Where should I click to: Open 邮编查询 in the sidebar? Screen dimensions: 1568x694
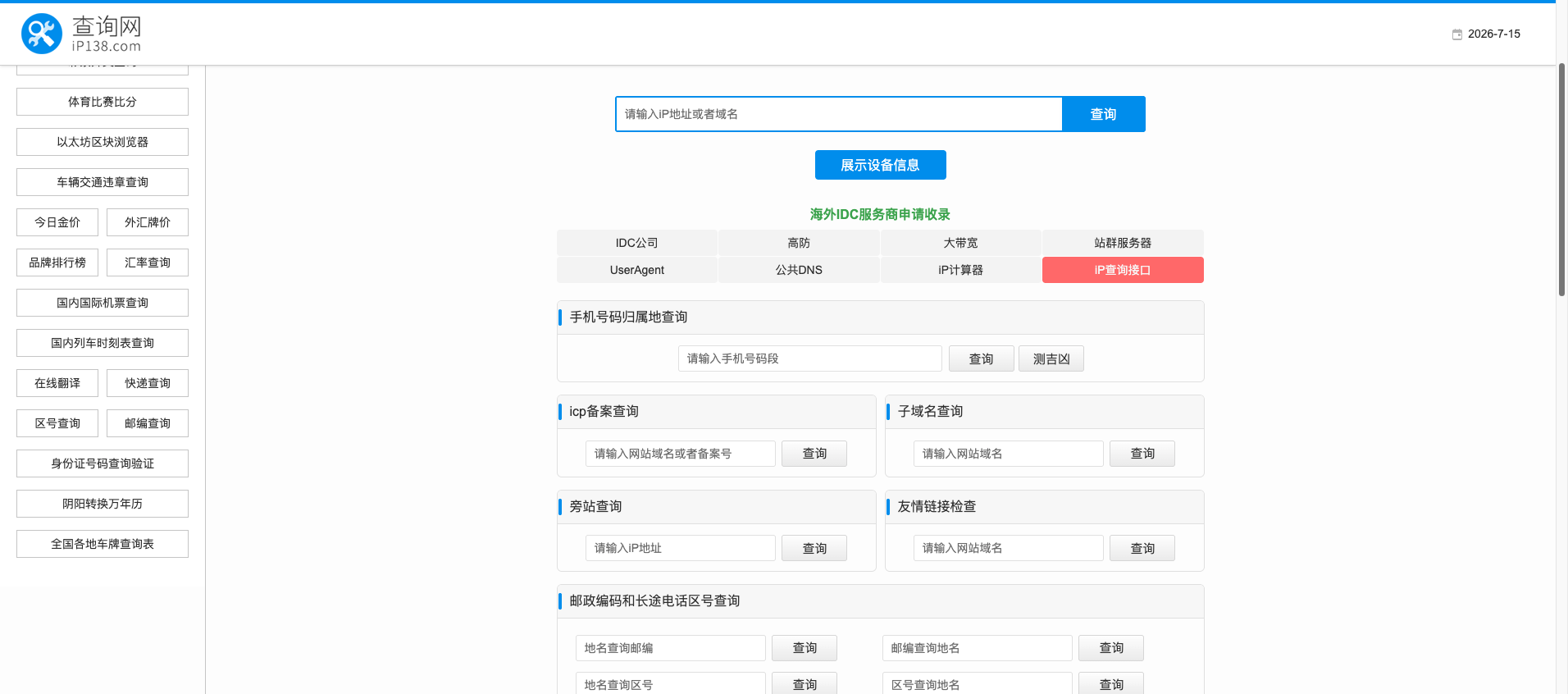pos(148,423)
